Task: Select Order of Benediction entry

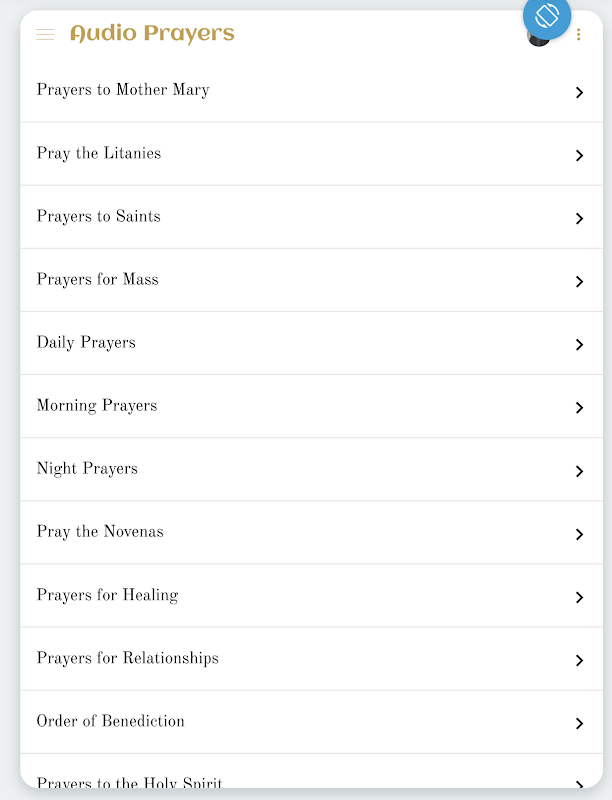Action: click(312, 722)
